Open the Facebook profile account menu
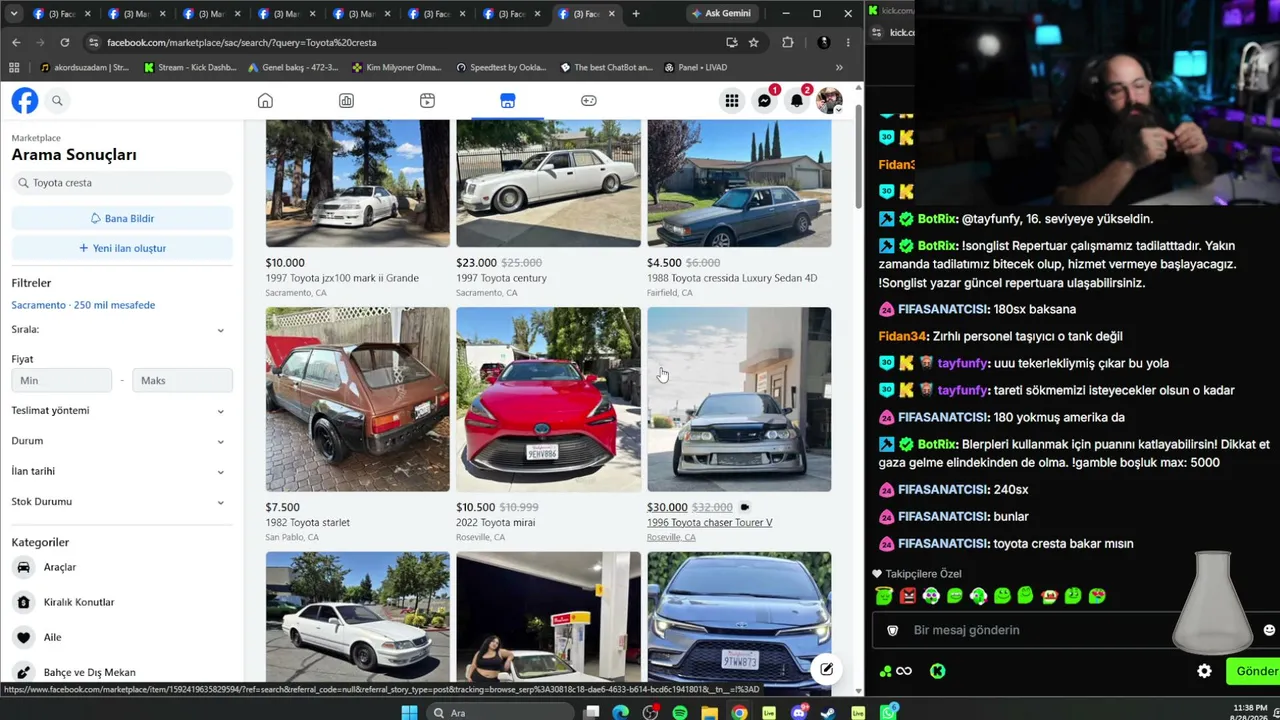This screenshot has width=1280, height=720. (x=828, y=100)
